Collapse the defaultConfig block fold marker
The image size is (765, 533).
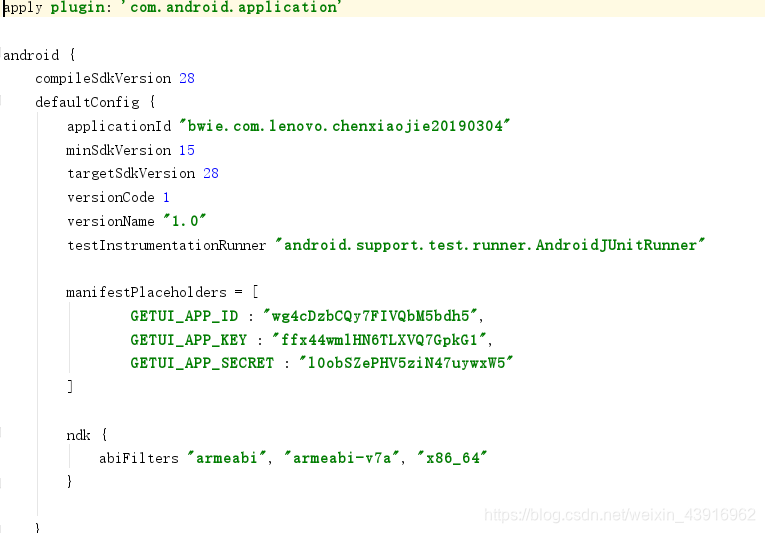pyautogui.click(x=1, y=100)
